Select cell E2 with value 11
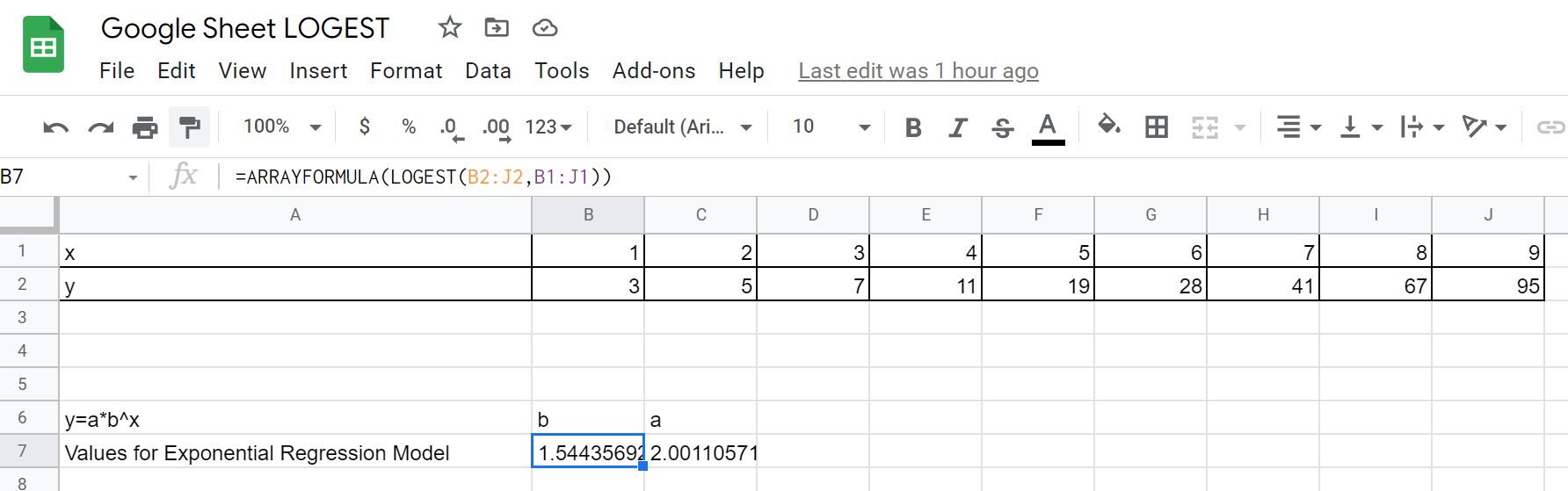Screen dimensions: 1568x491 click(x=926, y=285)
